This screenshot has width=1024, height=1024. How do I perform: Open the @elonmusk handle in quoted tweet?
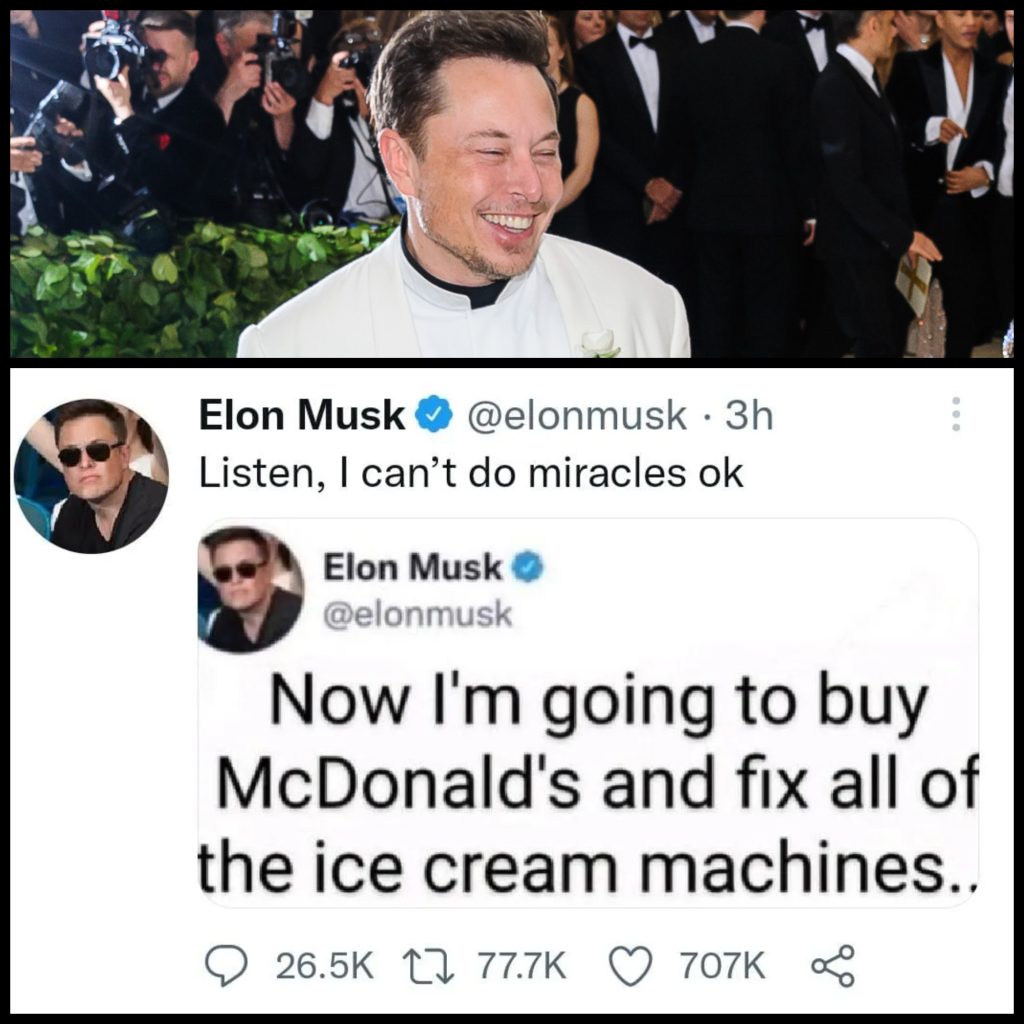pos(418,615)
